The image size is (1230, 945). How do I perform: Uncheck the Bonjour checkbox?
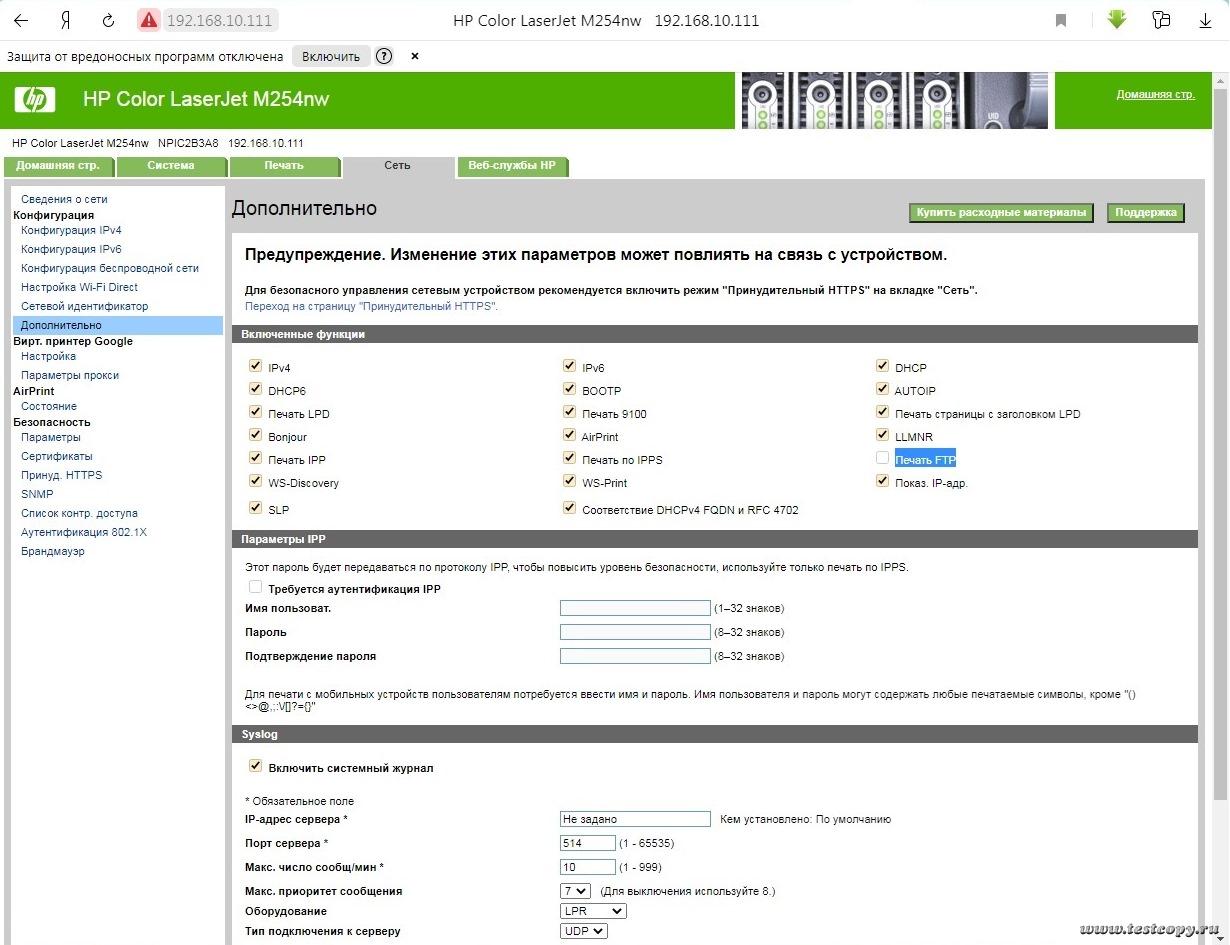coord(255,435)
